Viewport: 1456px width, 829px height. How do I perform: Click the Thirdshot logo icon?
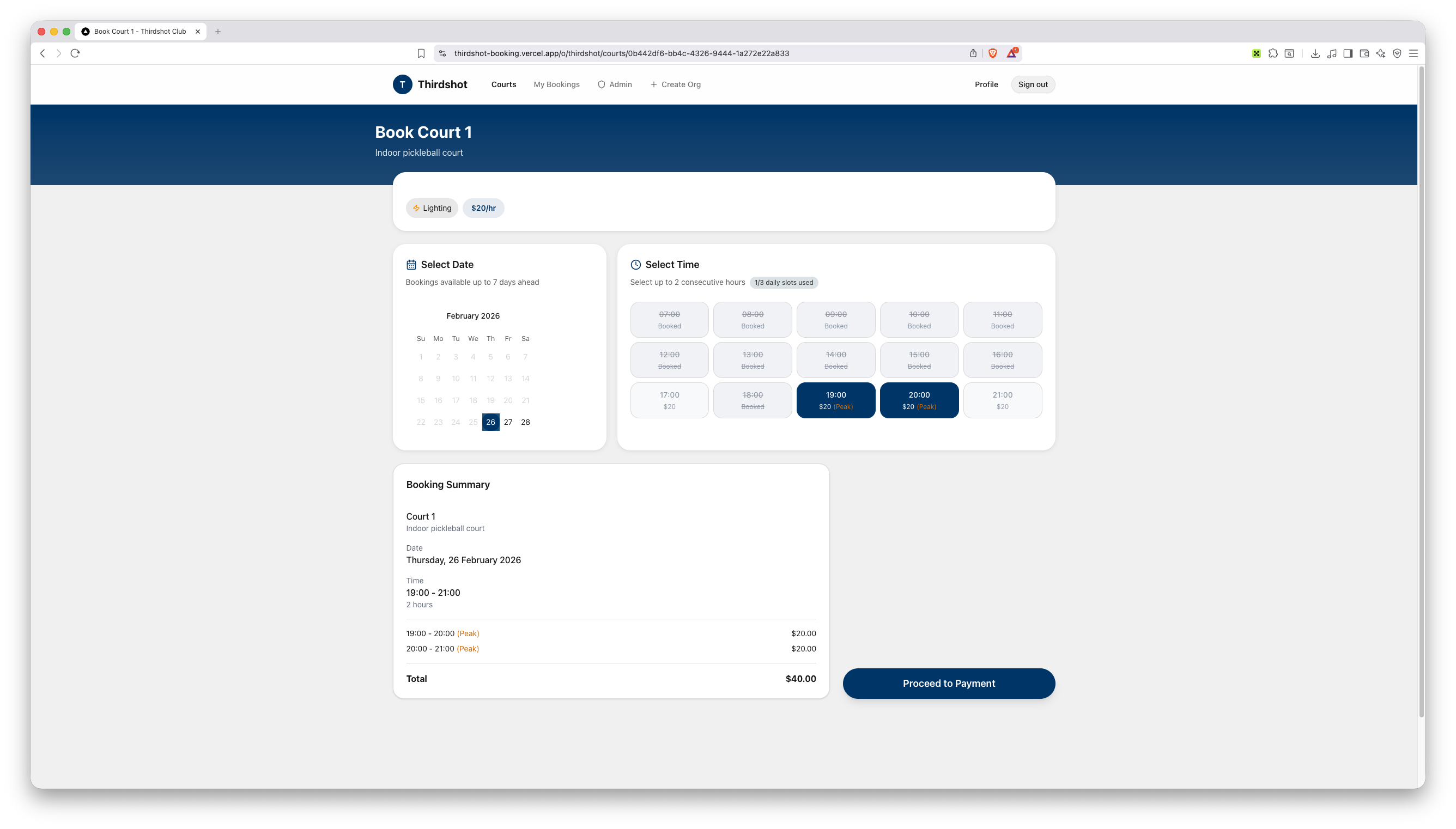pos(402,84)
